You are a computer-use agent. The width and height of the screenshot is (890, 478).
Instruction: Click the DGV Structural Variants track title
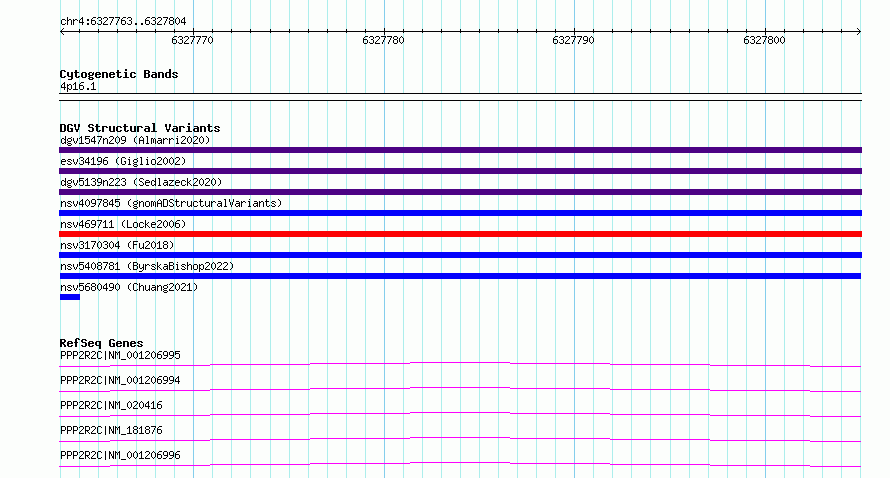click(x=140, y=128)
